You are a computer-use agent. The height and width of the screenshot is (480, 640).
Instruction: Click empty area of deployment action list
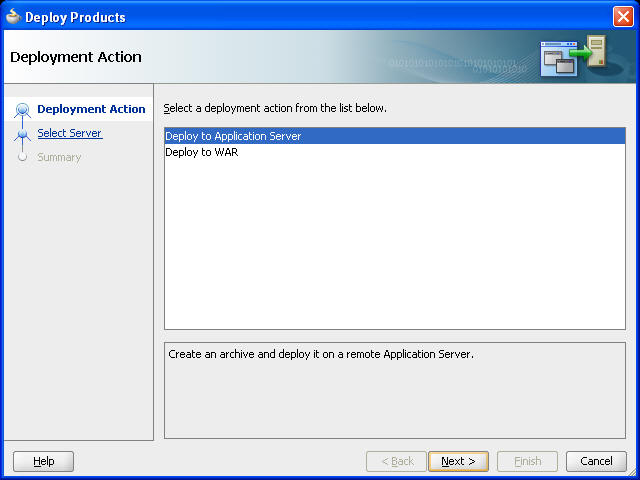[x=395, y=245]
